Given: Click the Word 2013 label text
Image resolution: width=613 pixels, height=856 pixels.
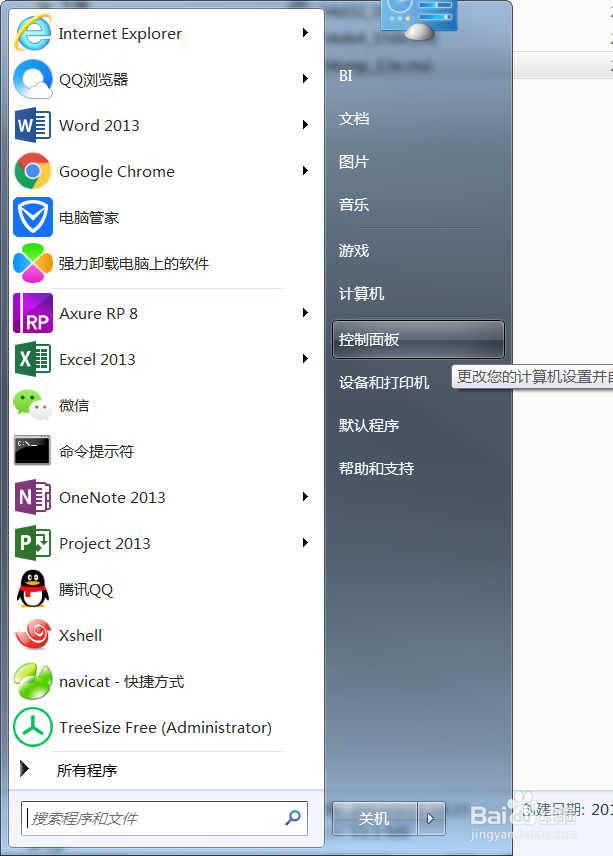Looking at the screenshot, I should (x=99, y=126).
